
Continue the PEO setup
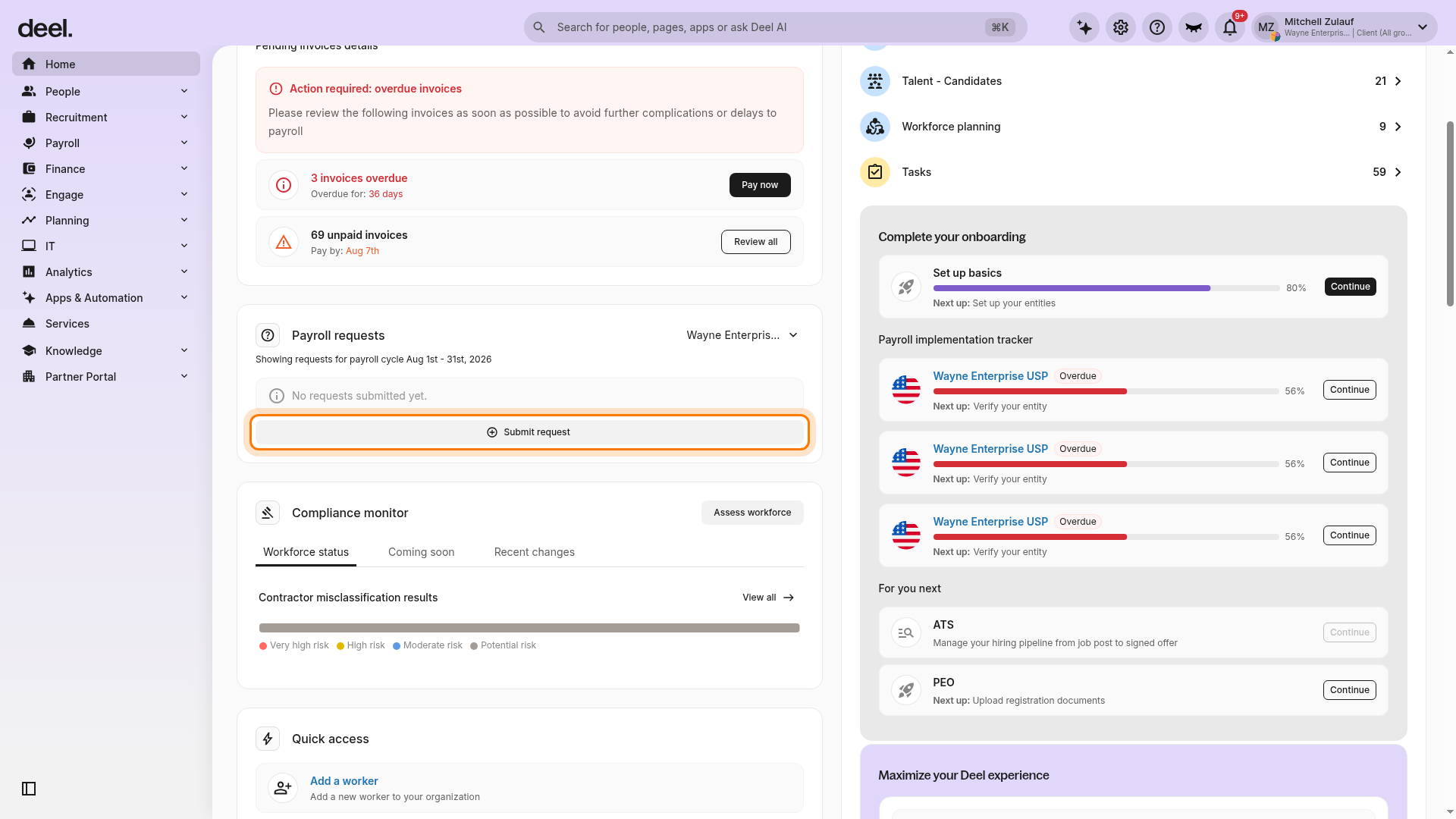[1349, 690]
